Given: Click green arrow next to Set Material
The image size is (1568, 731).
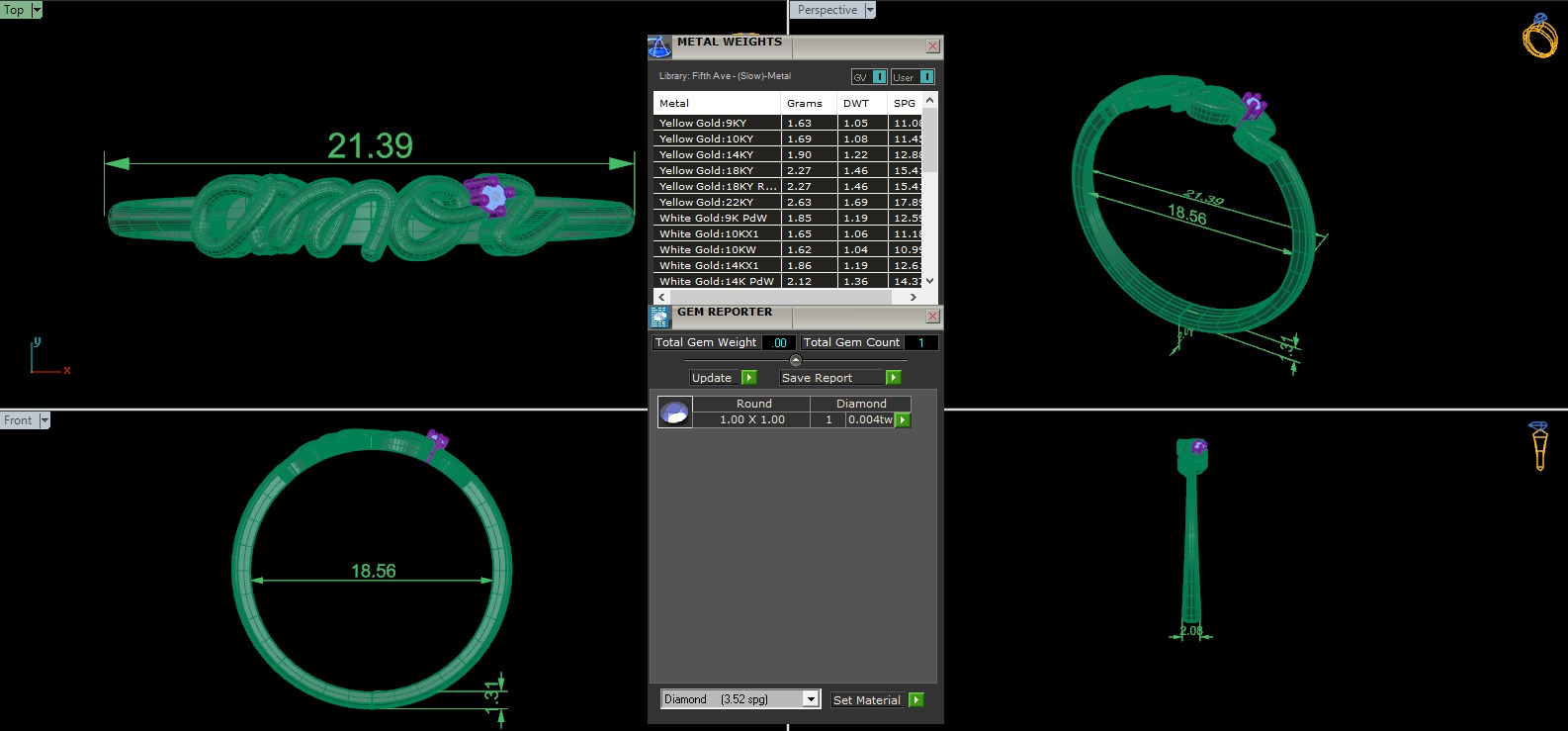Looking at the screenshot, I should [916, 699].
